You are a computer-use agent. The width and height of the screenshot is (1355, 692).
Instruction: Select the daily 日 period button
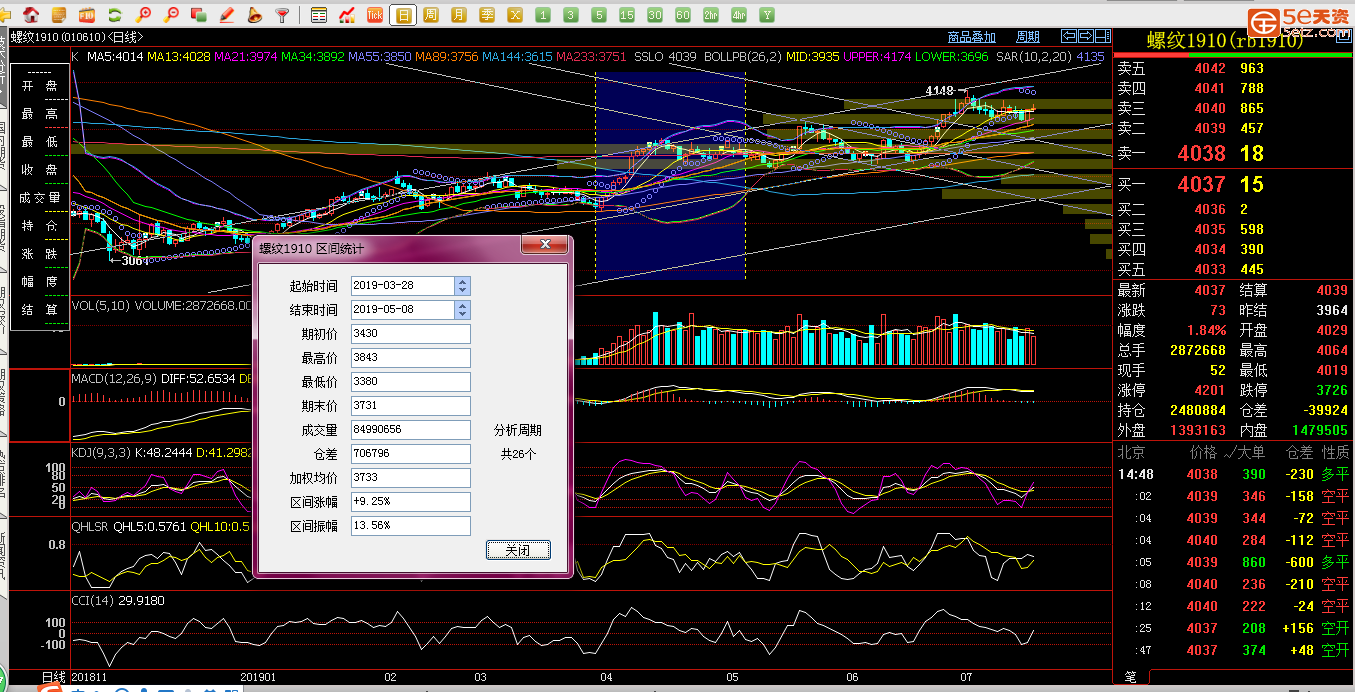coord(403,15)
